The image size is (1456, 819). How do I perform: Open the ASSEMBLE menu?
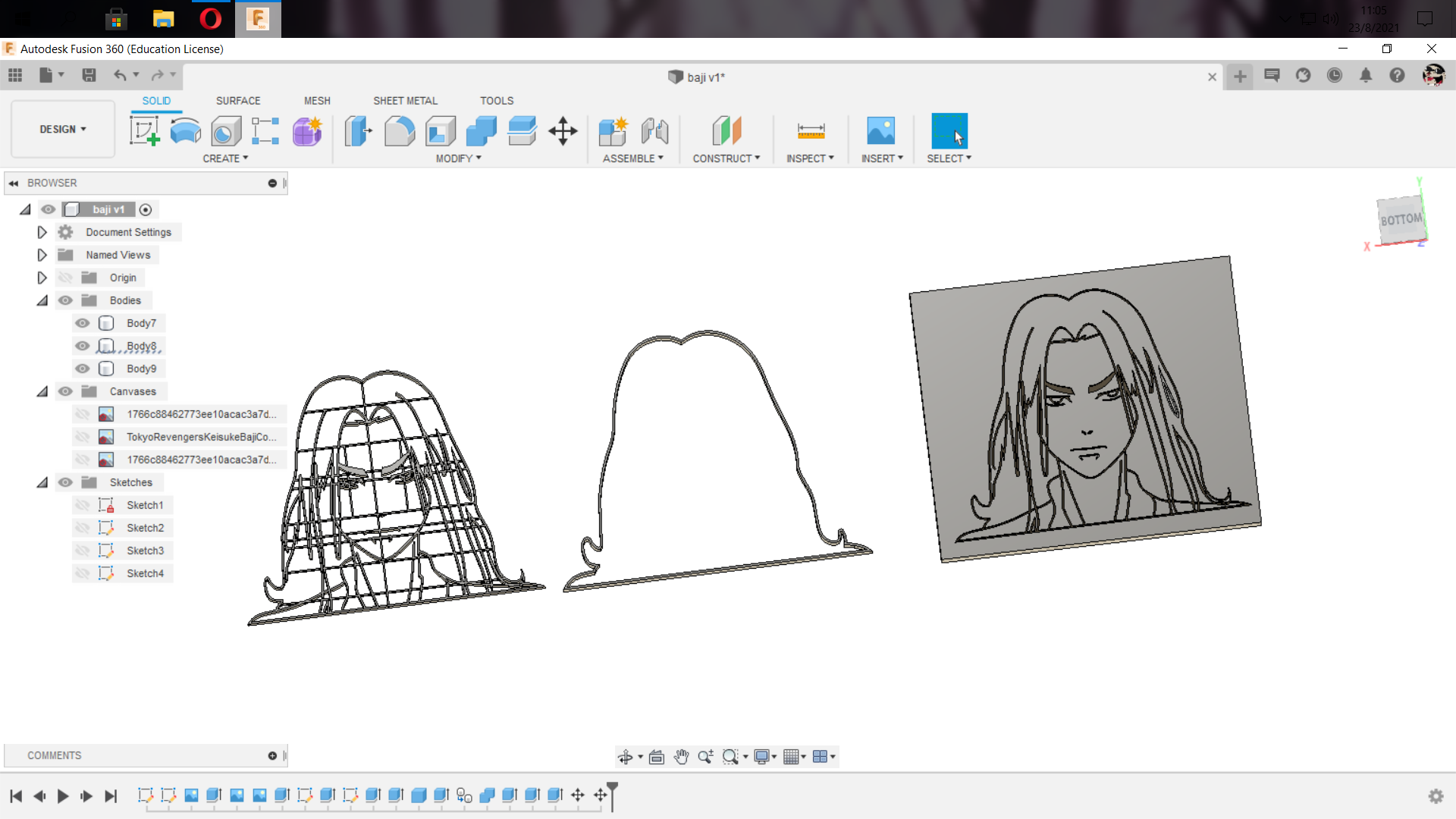pos(633,158)
